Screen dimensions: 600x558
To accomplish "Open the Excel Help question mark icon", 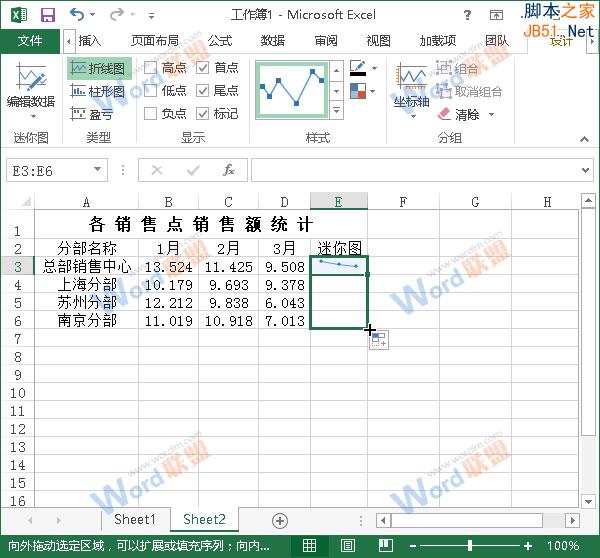I will click(x=467, y=15).
